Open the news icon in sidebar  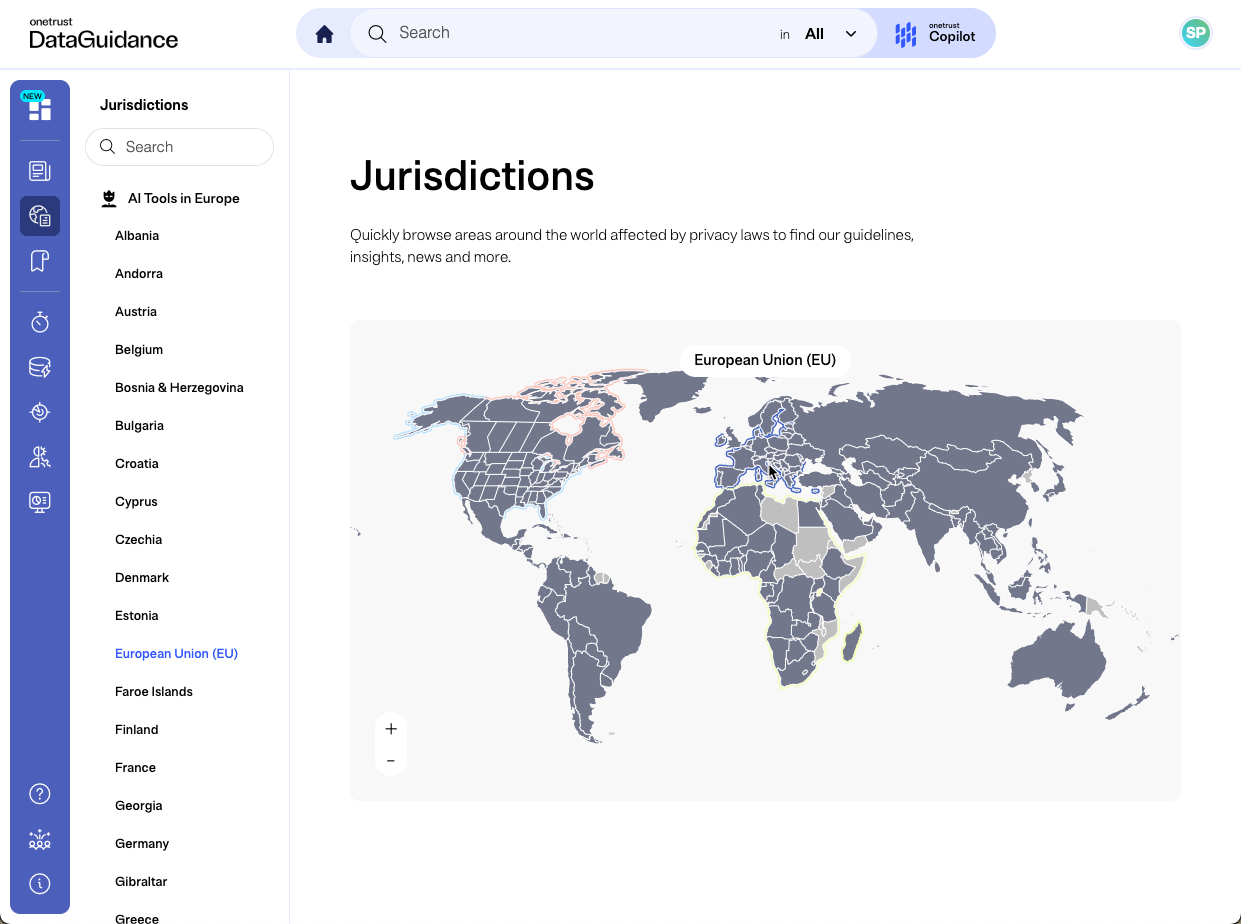point(40,171)
